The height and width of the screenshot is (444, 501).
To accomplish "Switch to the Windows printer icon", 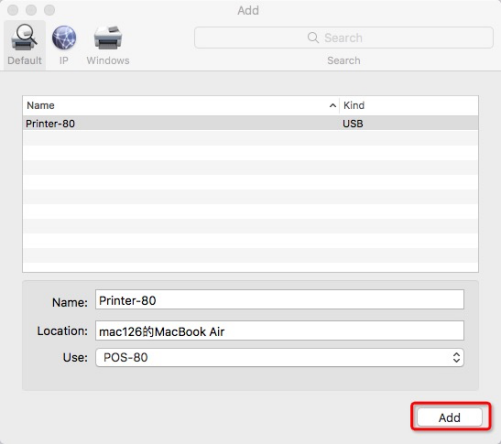I will point(108,38).
